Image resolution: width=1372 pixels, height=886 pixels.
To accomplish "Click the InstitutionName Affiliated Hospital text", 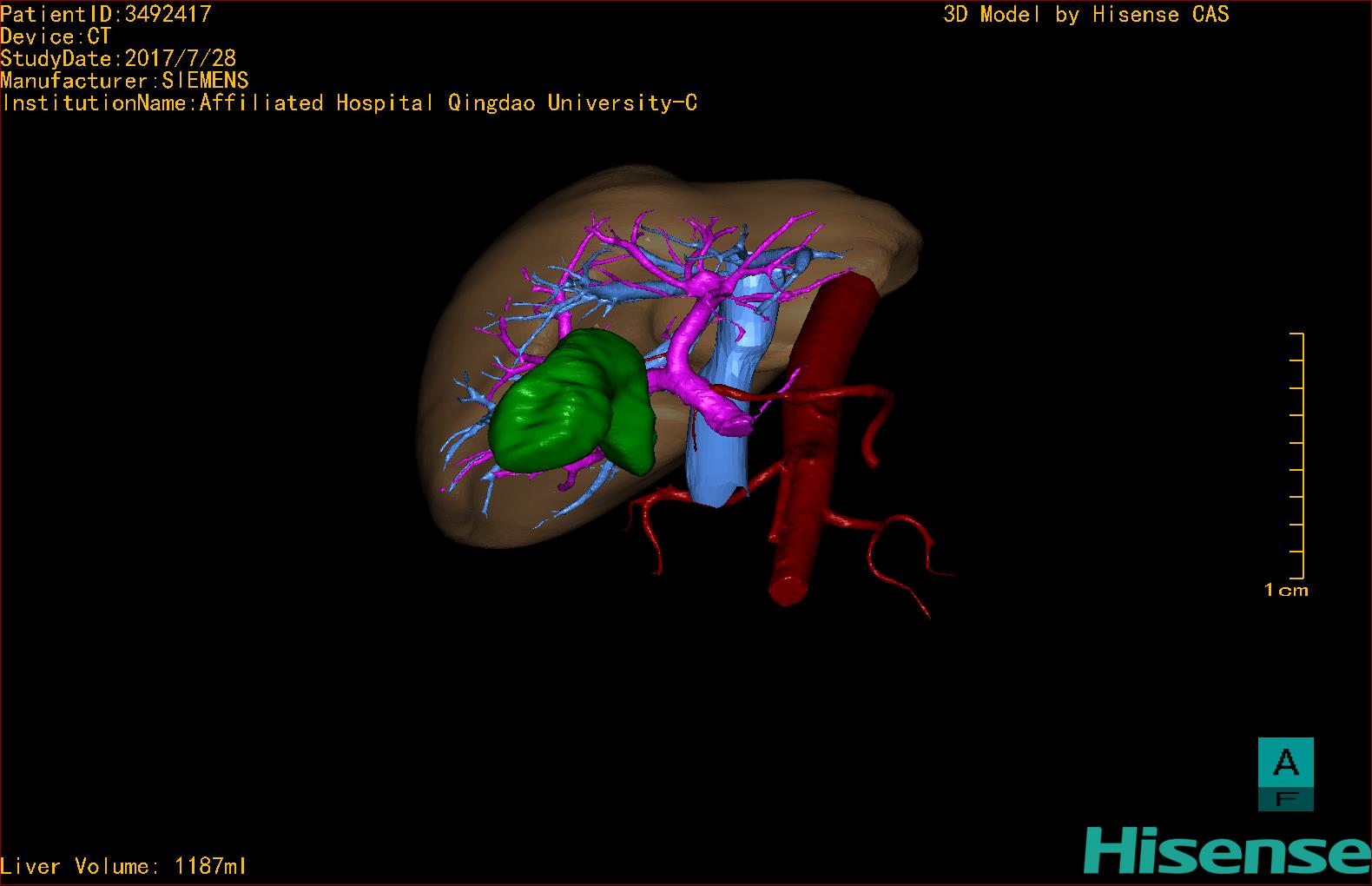I will (x=349, y=103).
